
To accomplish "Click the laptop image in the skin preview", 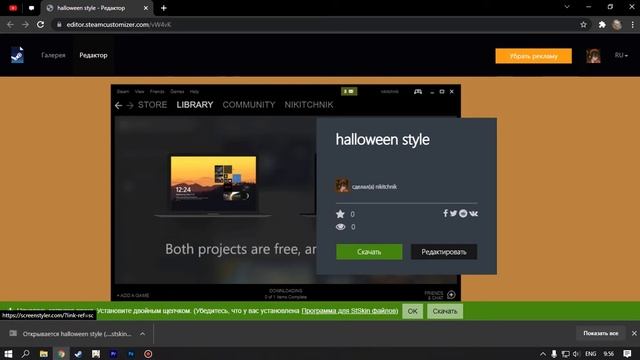I will 213,186.
